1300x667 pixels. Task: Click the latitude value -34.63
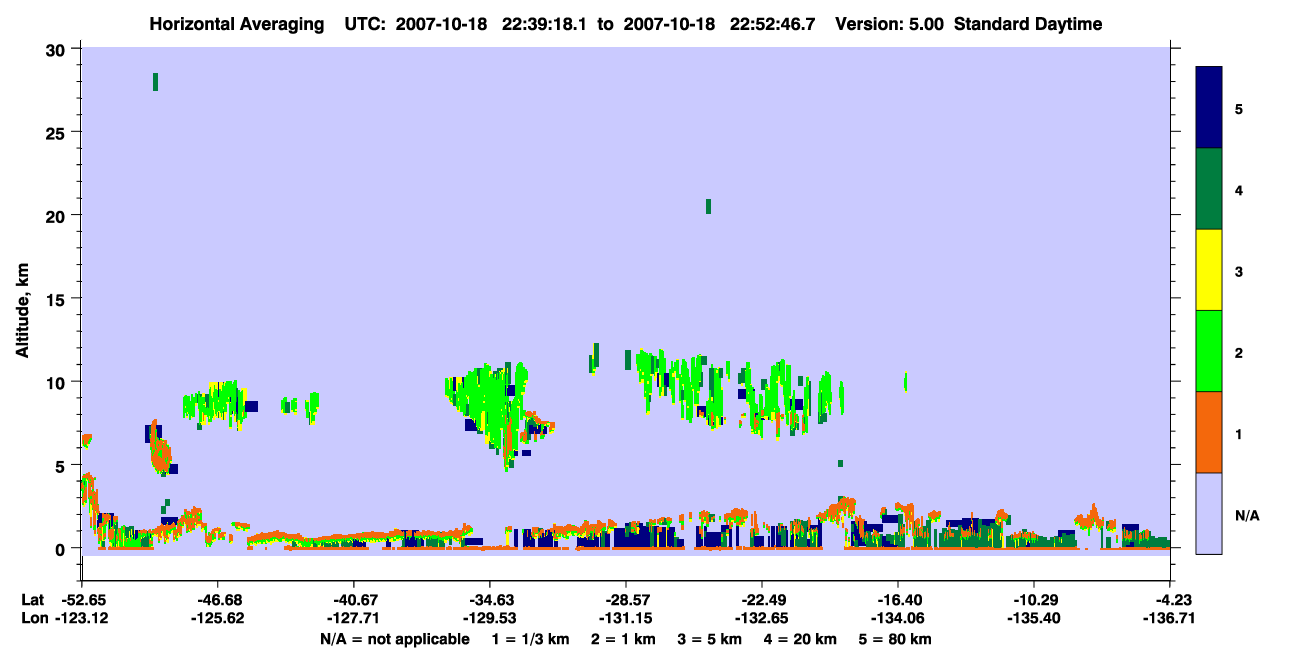[x=490, y=600]
